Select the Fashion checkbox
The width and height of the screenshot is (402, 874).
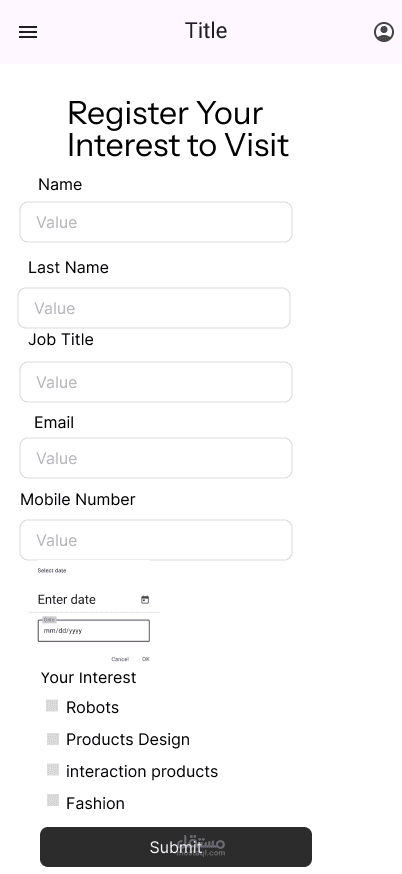point(52,801)
